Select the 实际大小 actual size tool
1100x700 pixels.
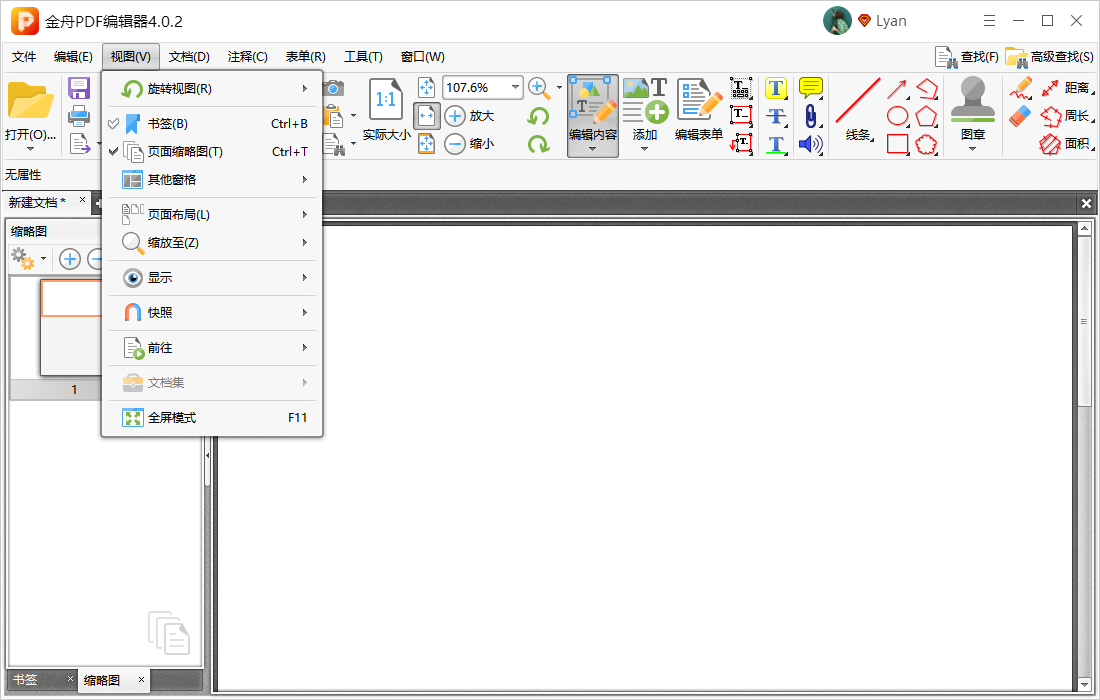click(386, 109)
